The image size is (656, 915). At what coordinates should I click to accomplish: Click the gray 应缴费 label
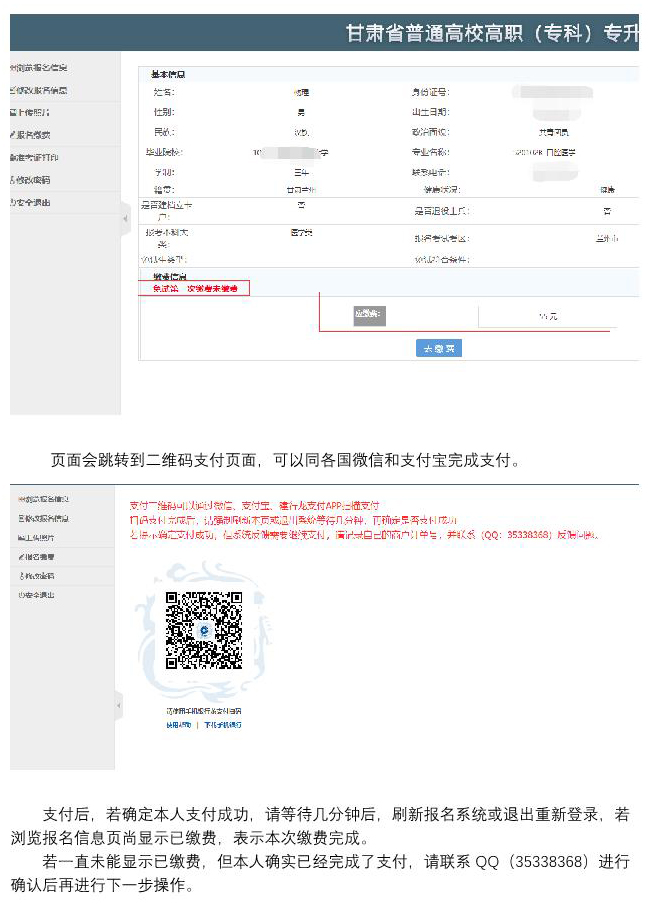[369, 315]
